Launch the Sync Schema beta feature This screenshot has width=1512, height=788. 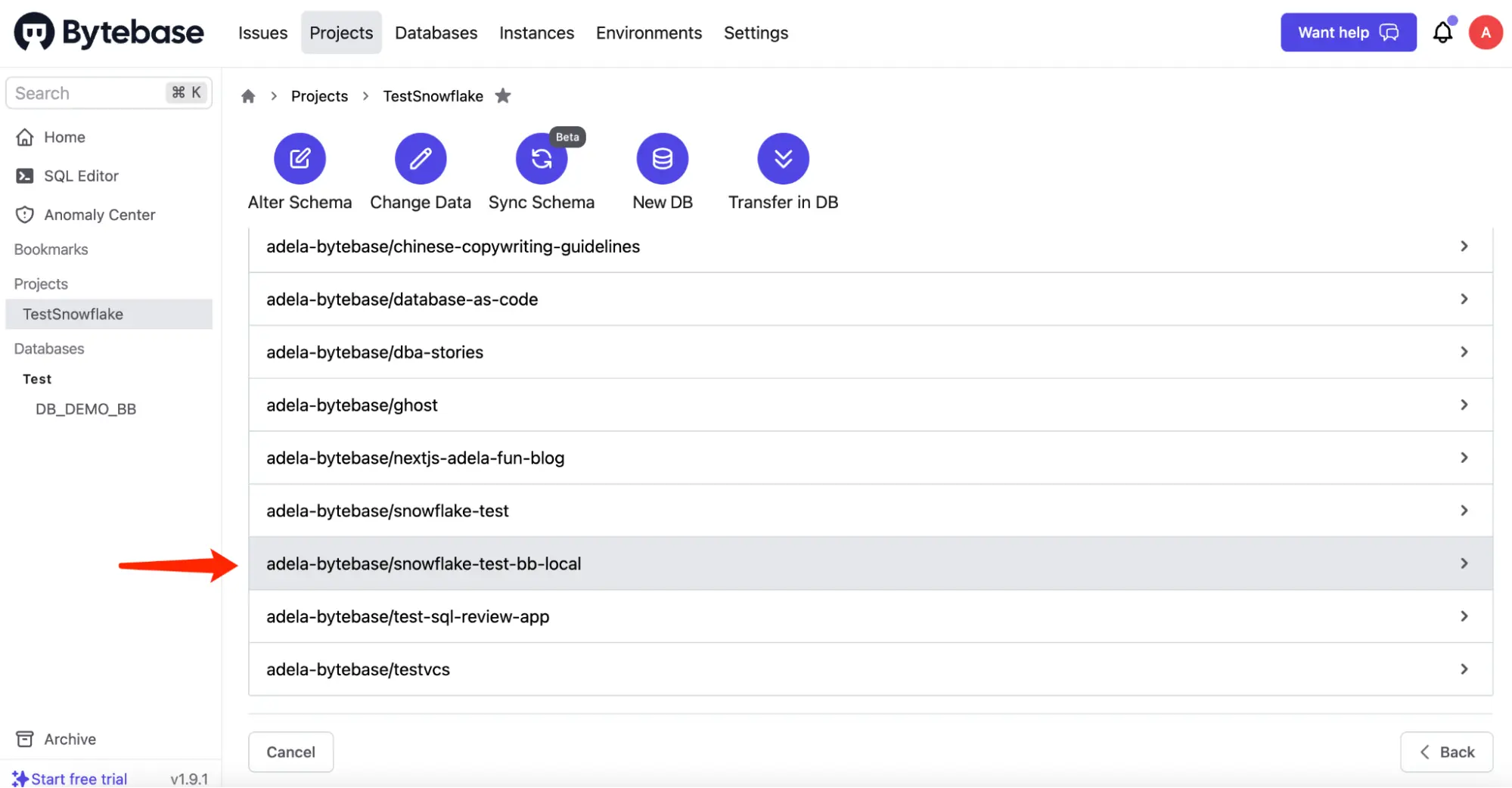pos(542,170)
